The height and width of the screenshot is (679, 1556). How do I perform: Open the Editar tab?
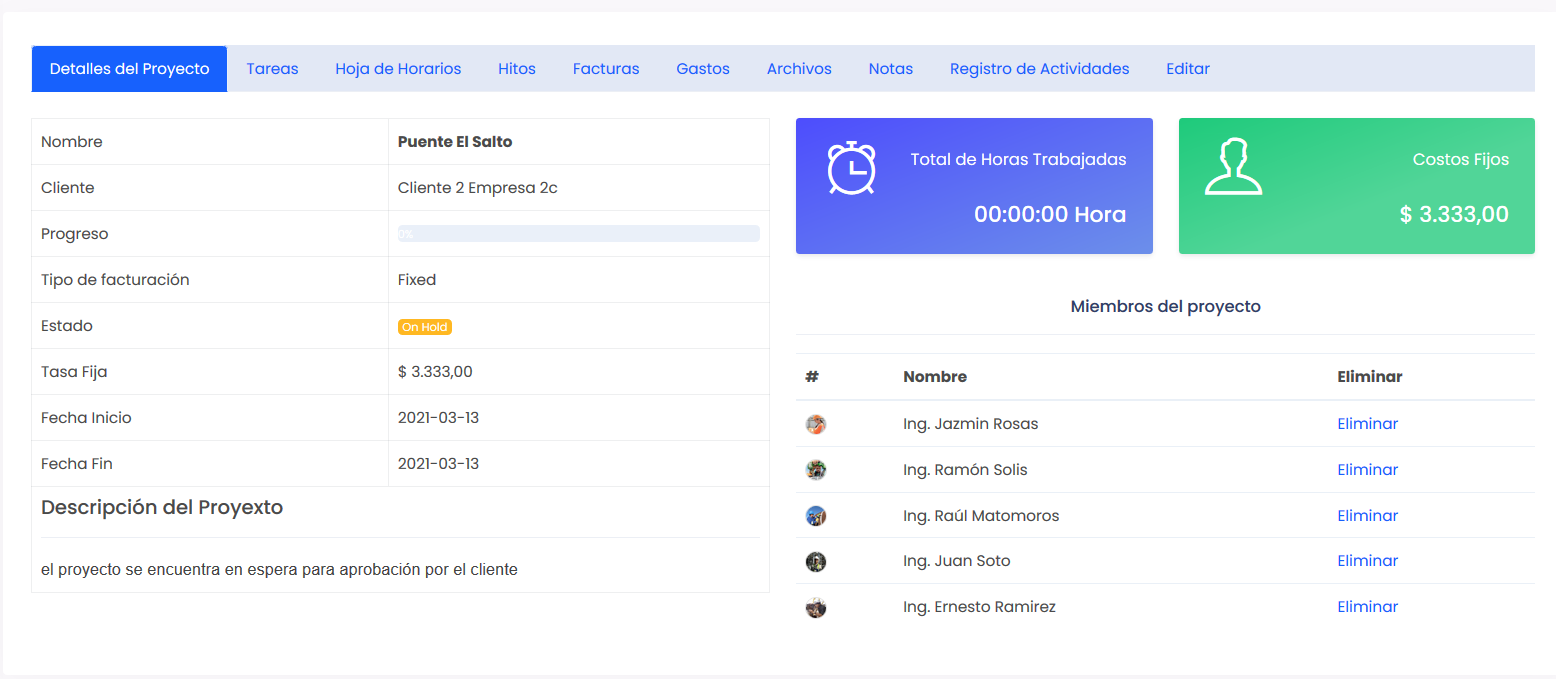pos(1188,69)
